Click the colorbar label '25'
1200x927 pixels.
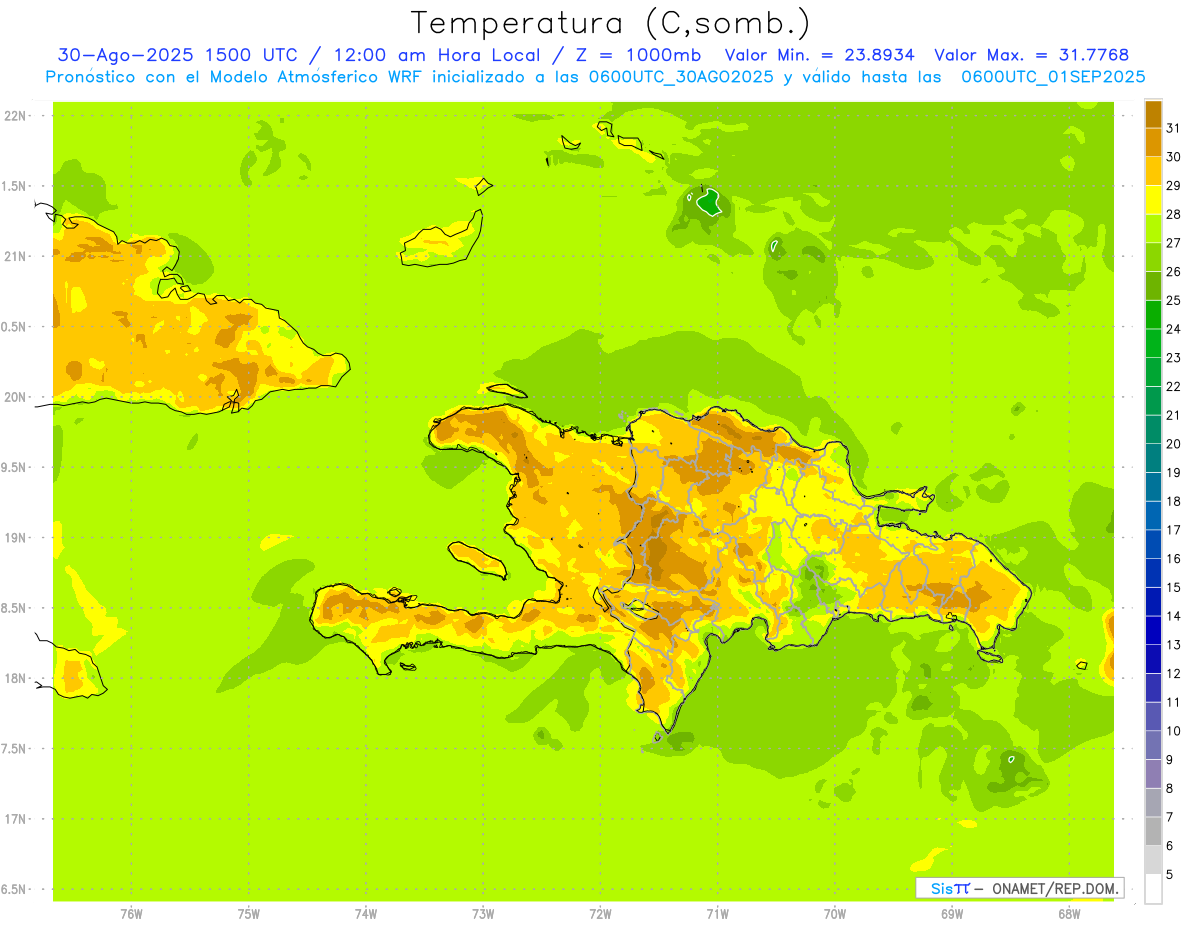[x=1174, y=300]
